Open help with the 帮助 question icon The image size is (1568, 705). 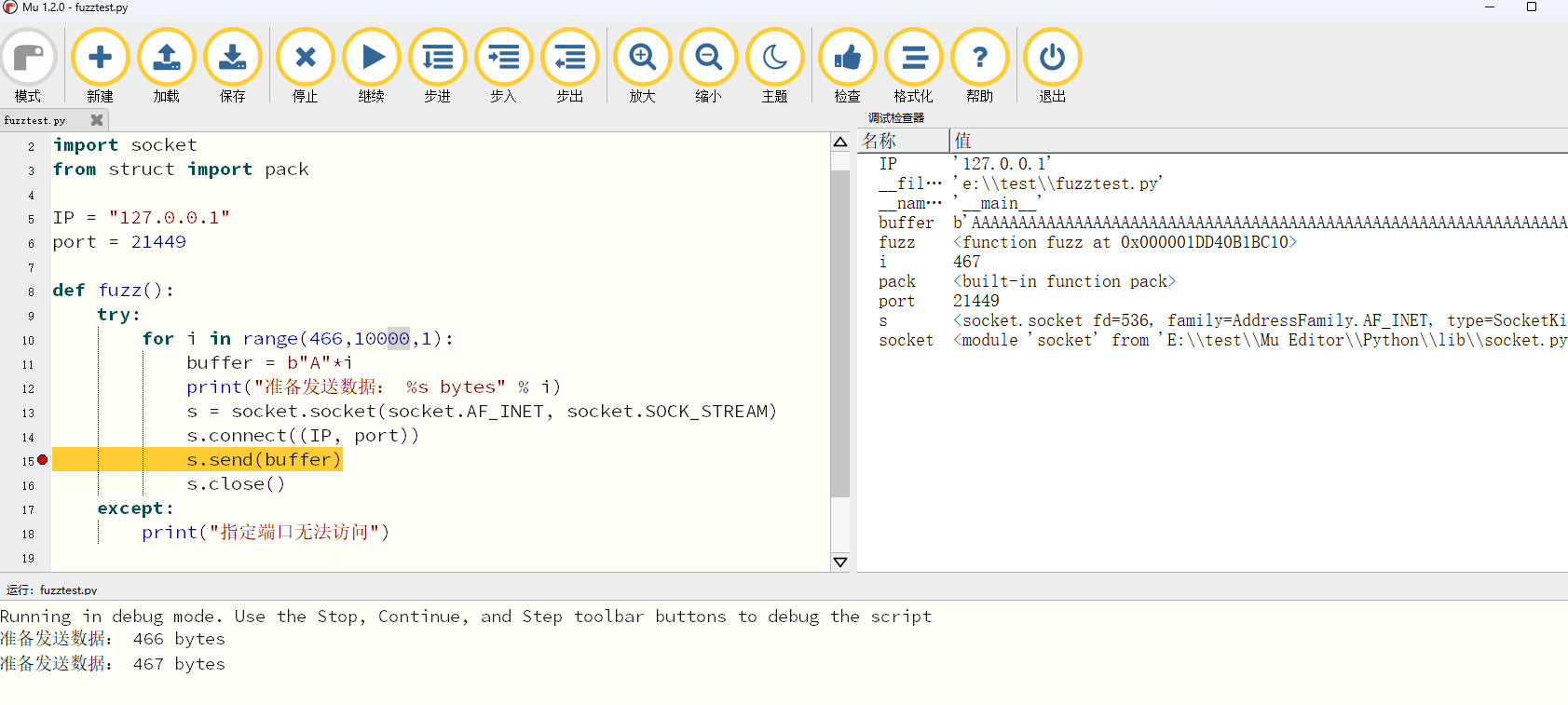pos(979,58)
